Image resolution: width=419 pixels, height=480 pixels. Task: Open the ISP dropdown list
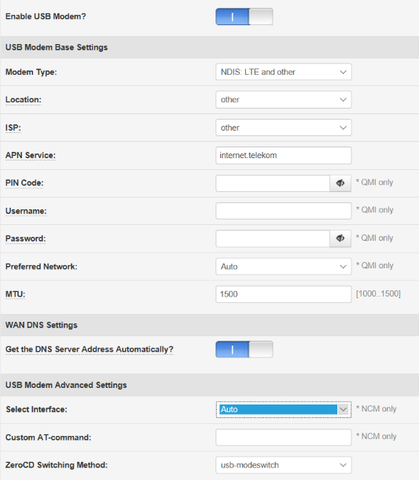tap(283, 128)
